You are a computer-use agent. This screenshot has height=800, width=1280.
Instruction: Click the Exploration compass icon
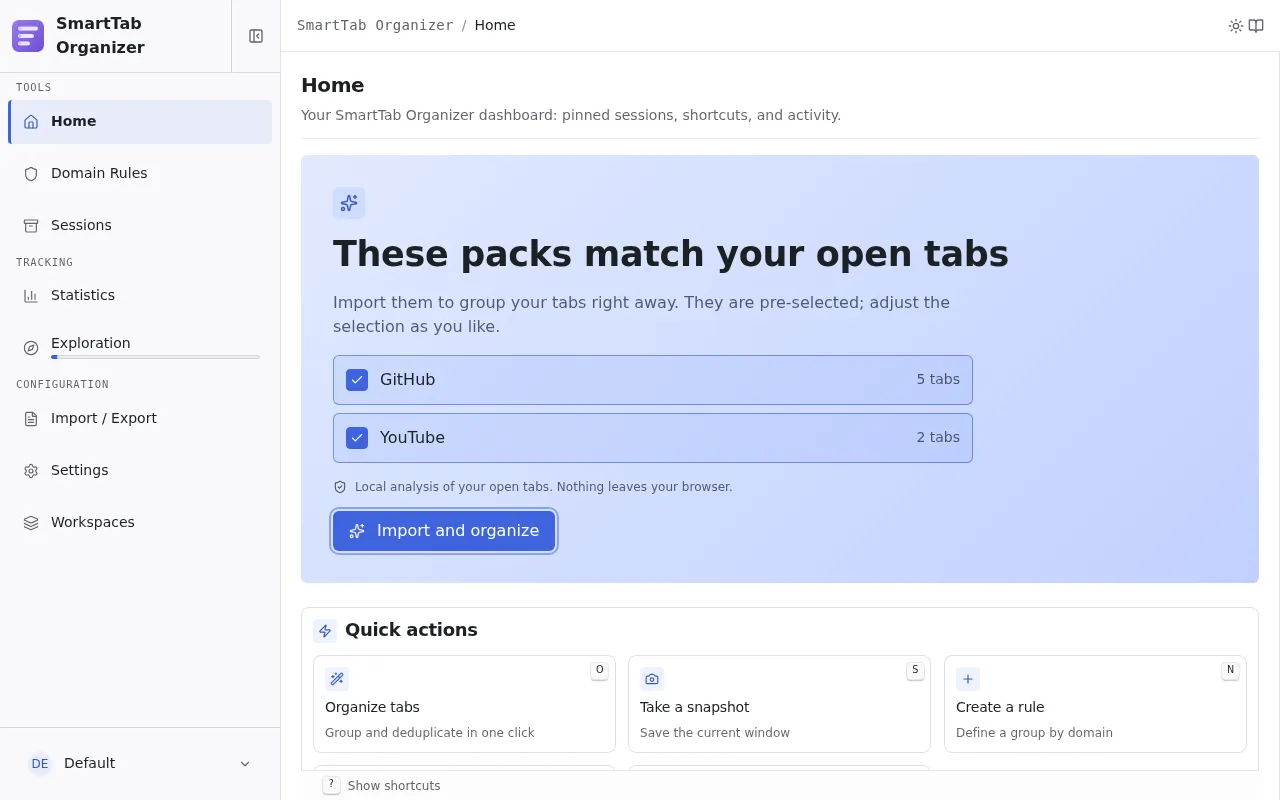point(31,348)
